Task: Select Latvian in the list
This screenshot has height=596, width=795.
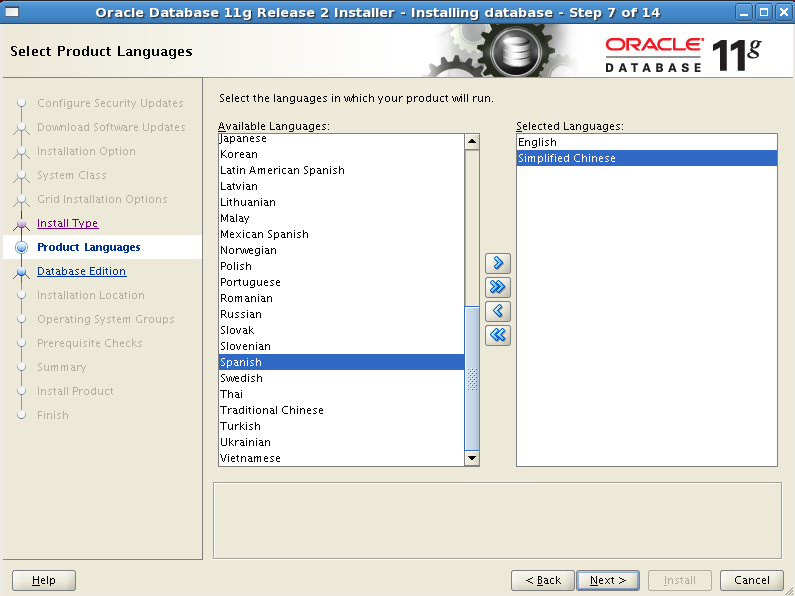Action: pos(341,186)
